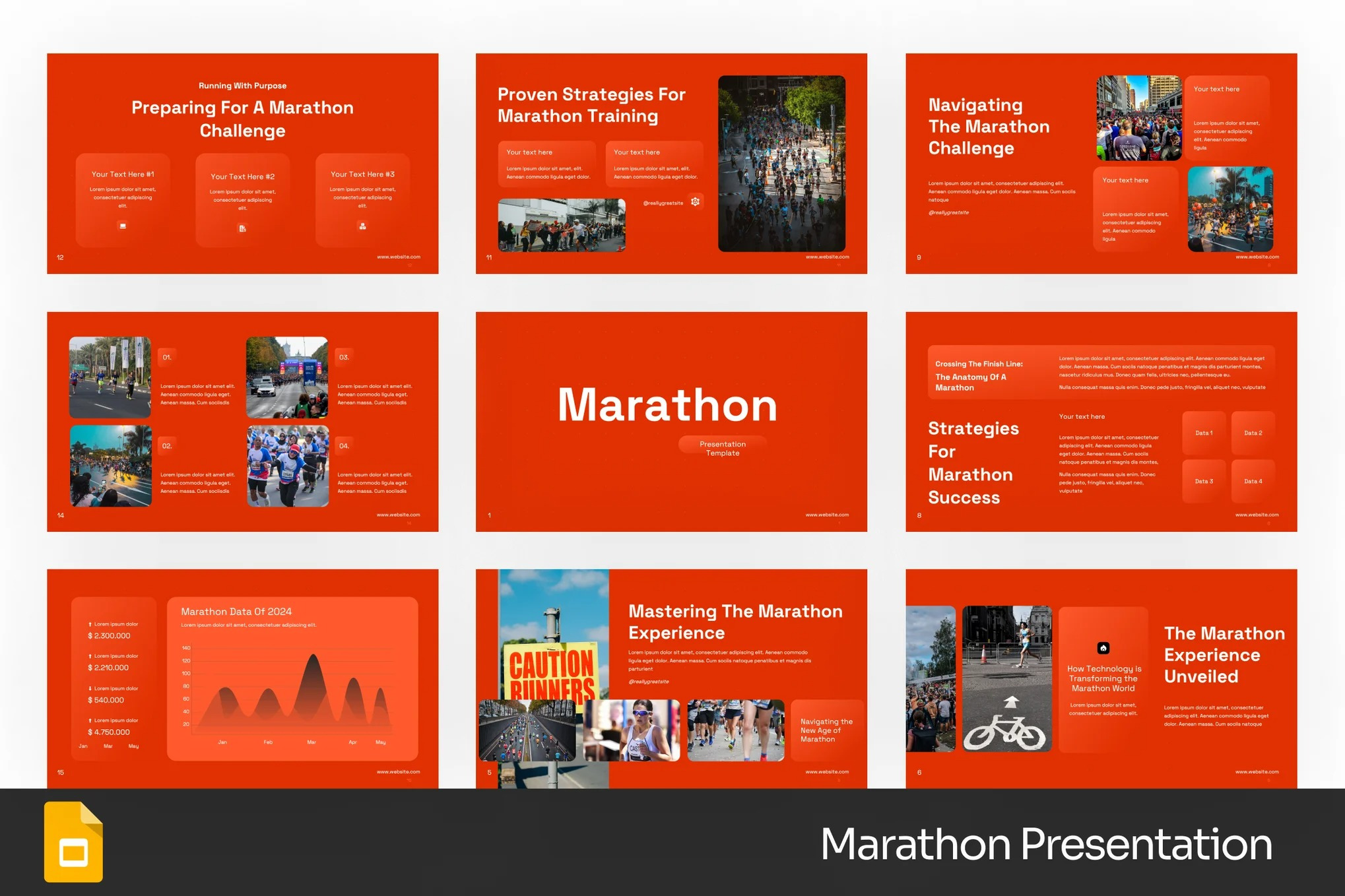Click the blocks icon under Your Text Here #3

pyautogui.click(x=362, y=226)
